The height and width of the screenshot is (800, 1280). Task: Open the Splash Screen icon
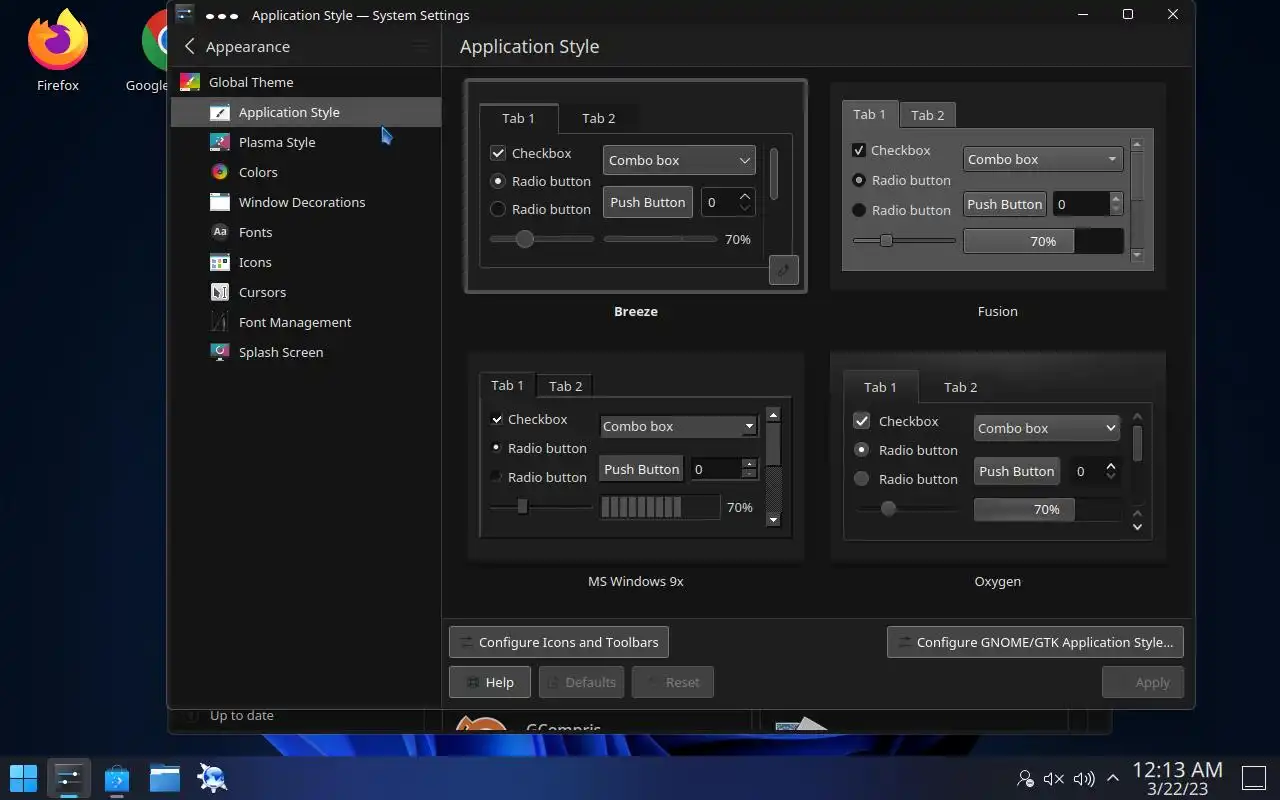tap(220, 352)
